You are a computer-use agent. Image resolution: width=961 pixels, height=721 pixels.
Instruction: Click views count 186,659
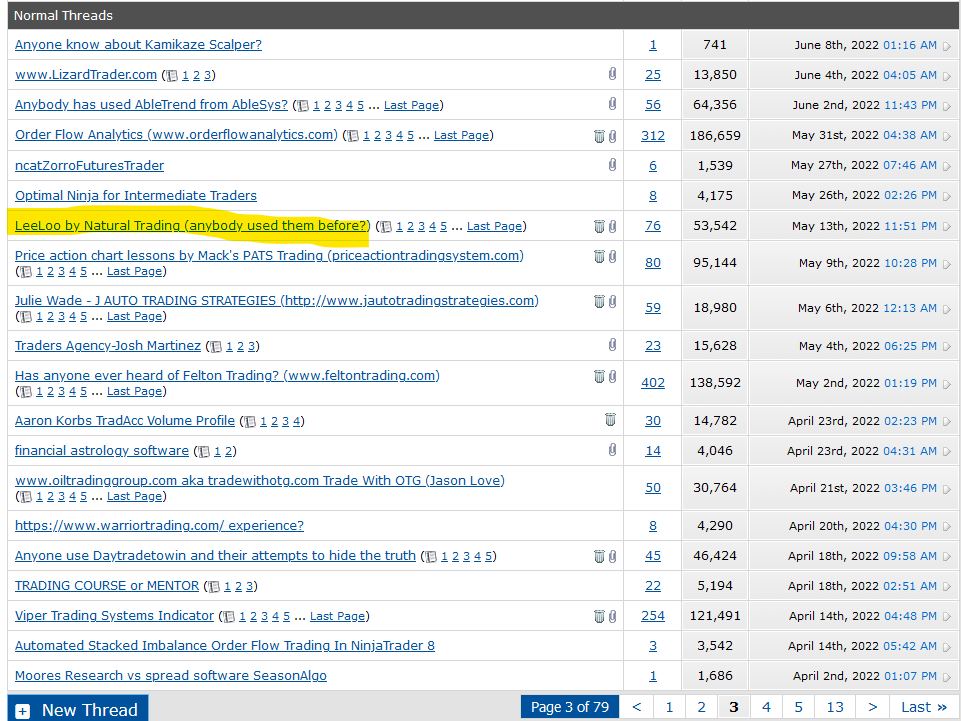pos(715,135)
